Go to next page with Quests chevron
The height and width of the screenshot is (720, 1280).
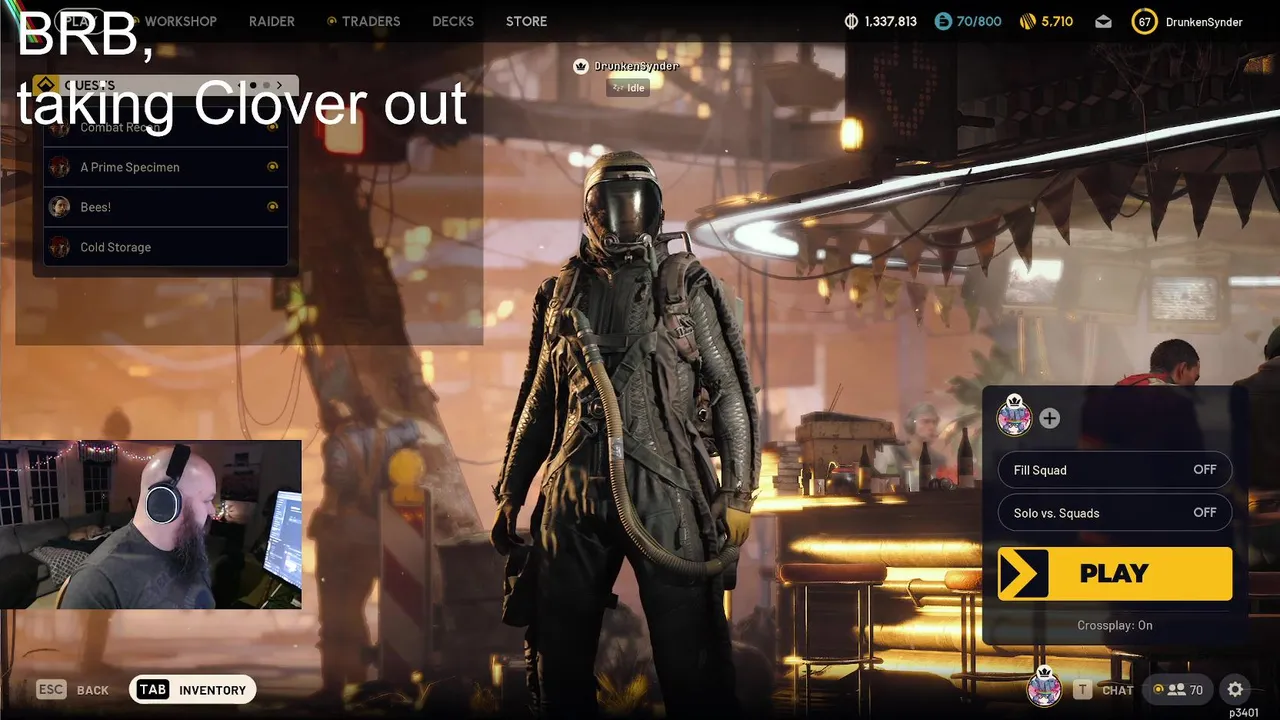[279, 86]
